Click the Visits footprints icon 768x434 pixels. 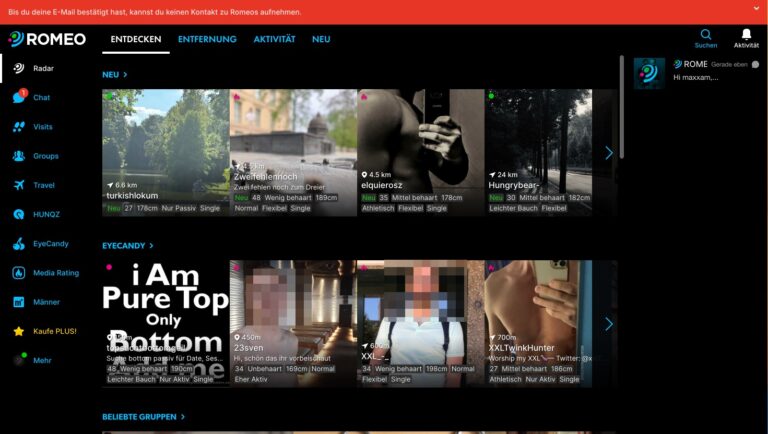(19, 127)
